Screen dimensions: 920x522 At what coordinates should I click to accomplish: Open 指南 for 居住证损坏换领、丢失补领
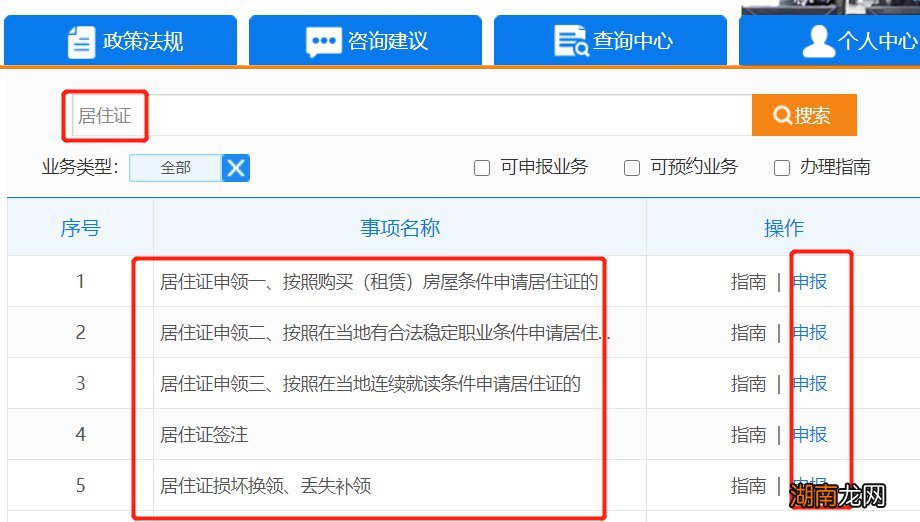tap(749, 486)
